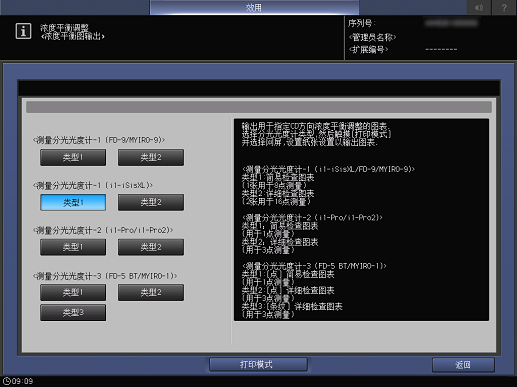Click the 打印模式 button
The width and height of the screenshot is (517, 387).
[258, 365]
